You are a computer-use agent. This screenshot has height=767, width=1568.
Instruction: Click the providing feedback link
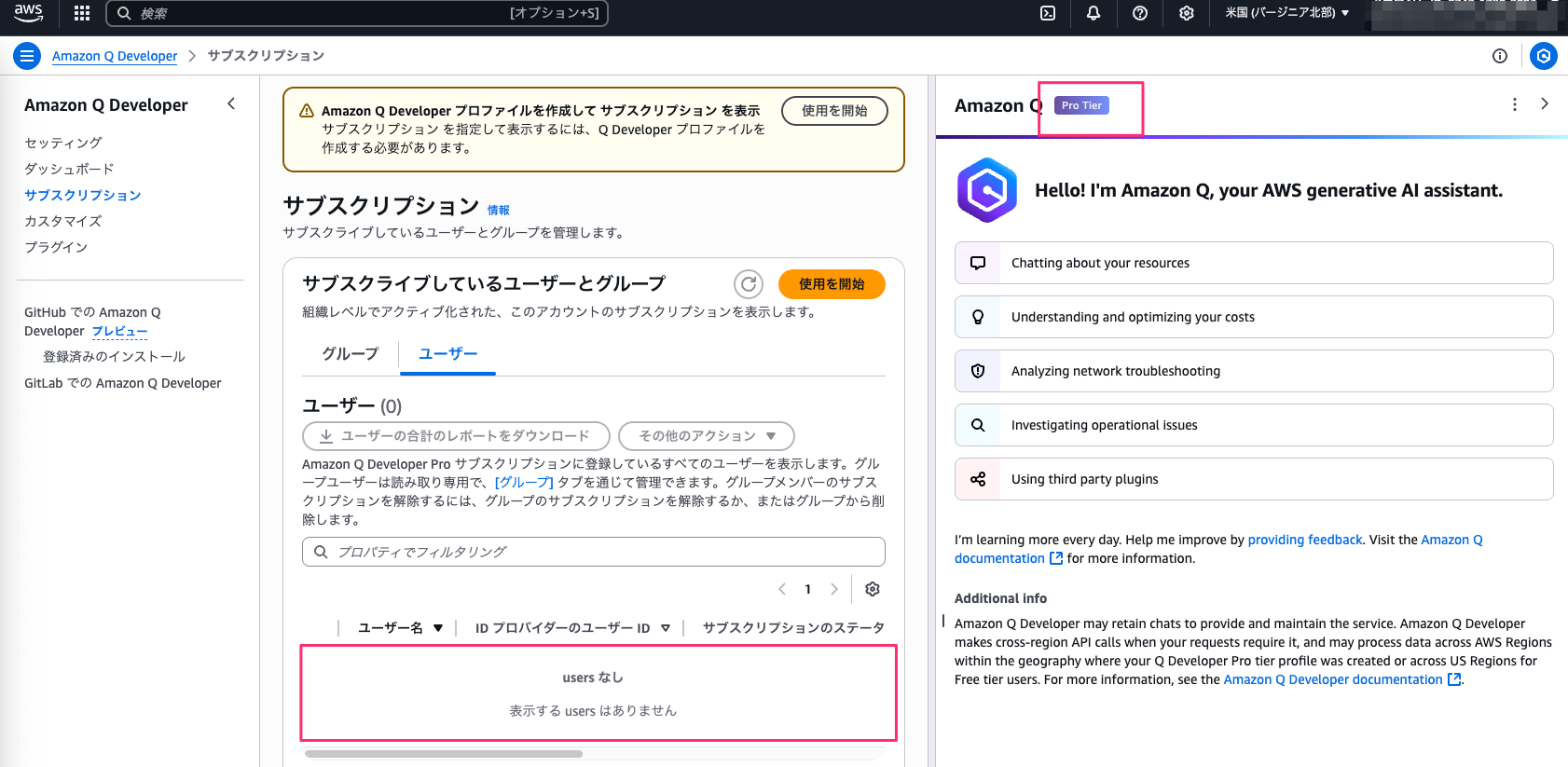pyautogui.click(x=1305, y=540)
